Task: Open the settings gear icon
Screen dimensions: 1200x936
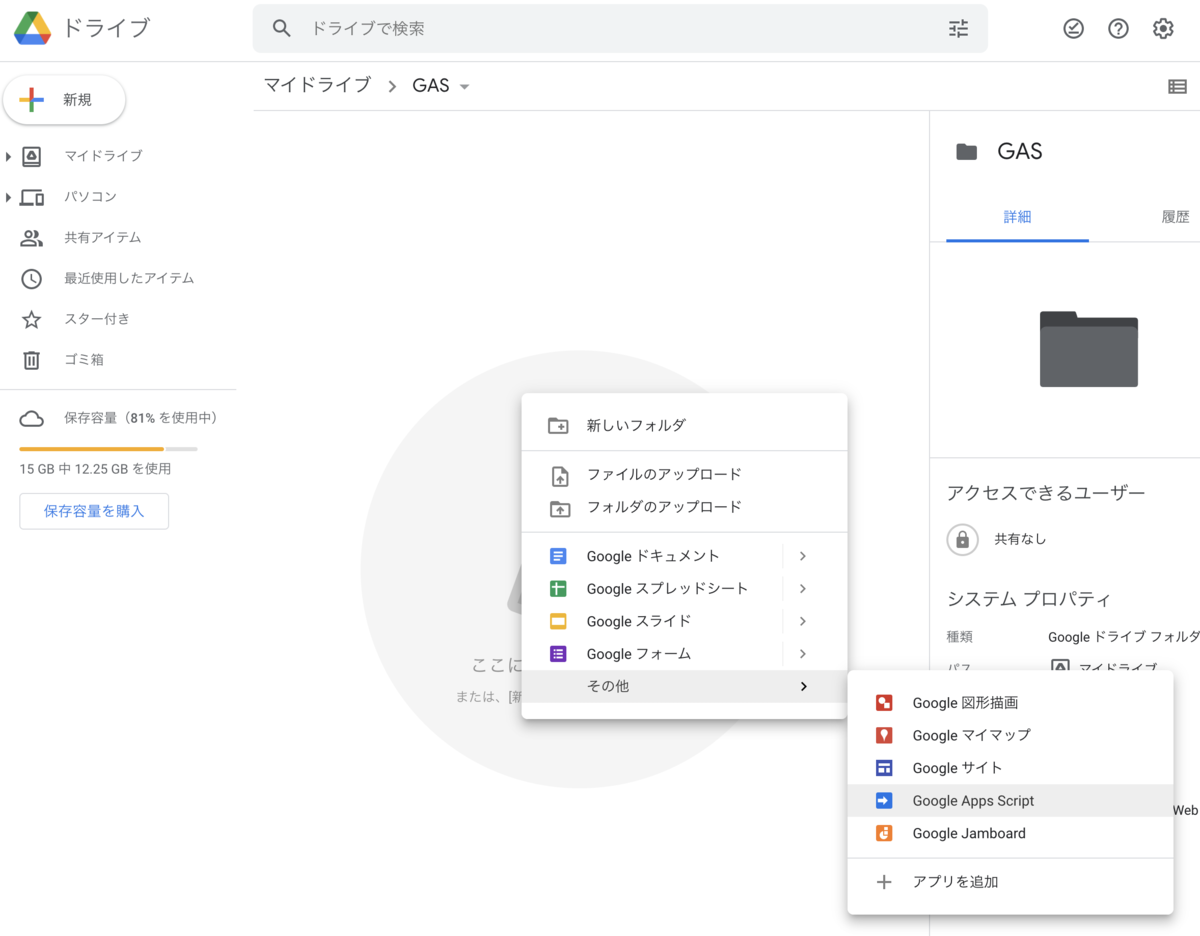Action: (1163, 29)
